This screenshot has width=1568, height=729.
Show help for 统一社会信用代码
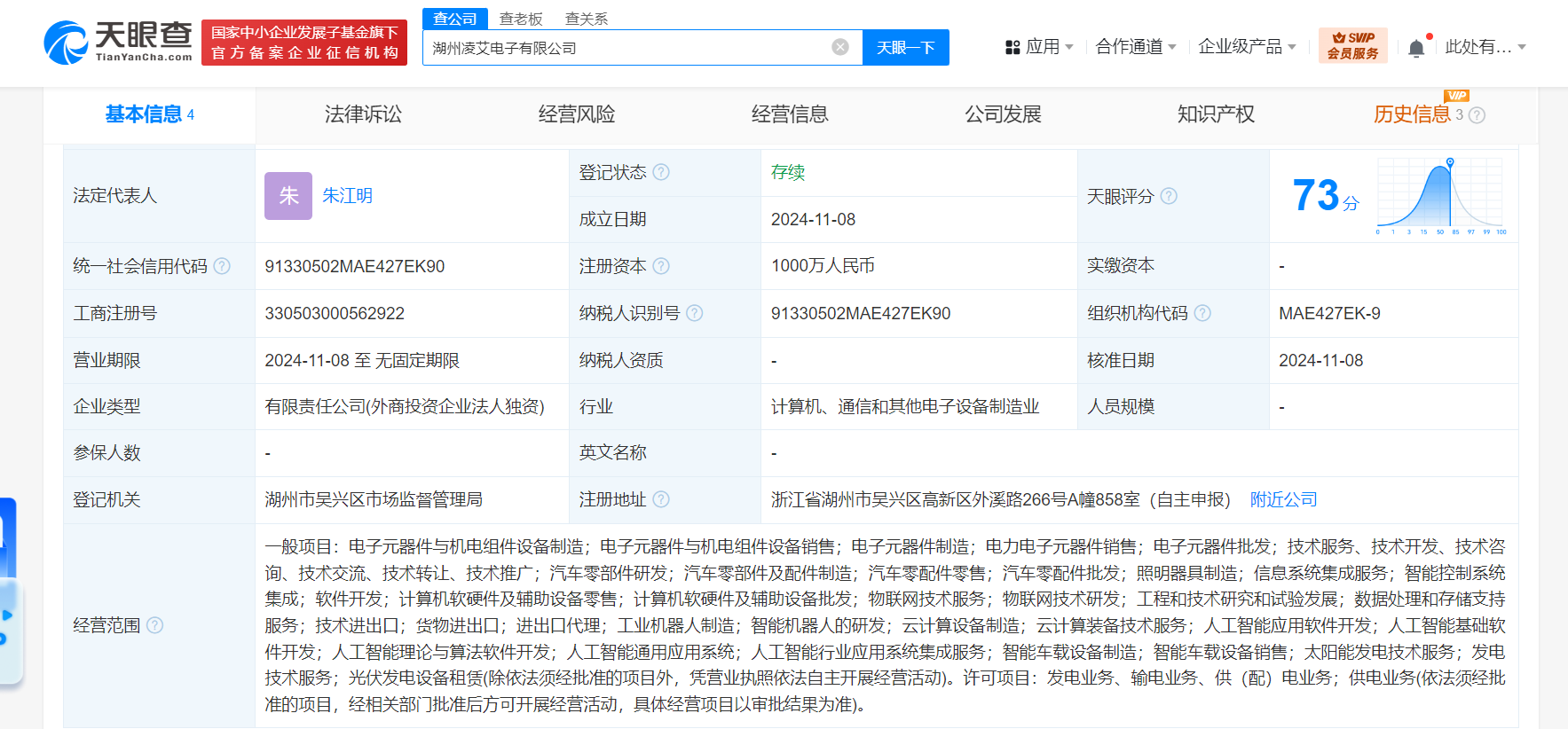click(222, 266)
